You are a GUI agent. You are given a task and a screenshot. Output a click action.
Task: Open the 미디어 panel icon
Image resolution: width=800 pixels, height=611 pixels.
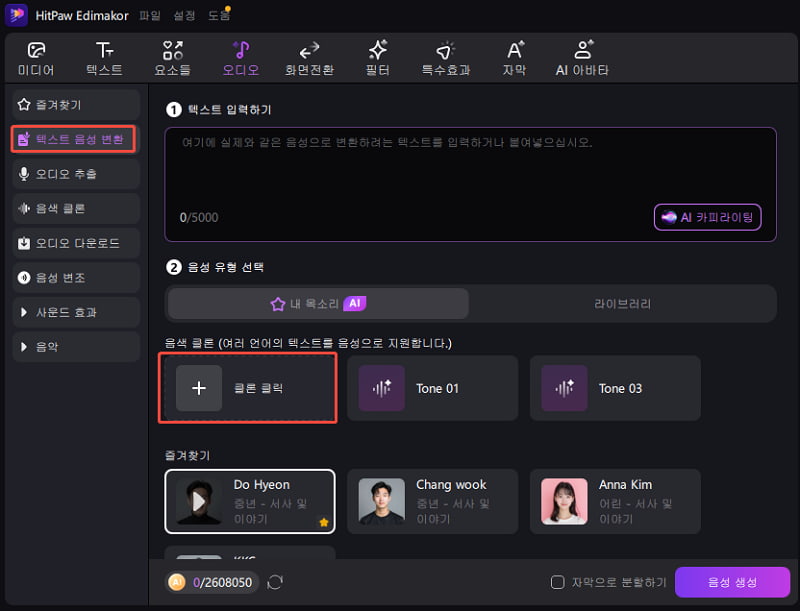[x=36, y=57]
